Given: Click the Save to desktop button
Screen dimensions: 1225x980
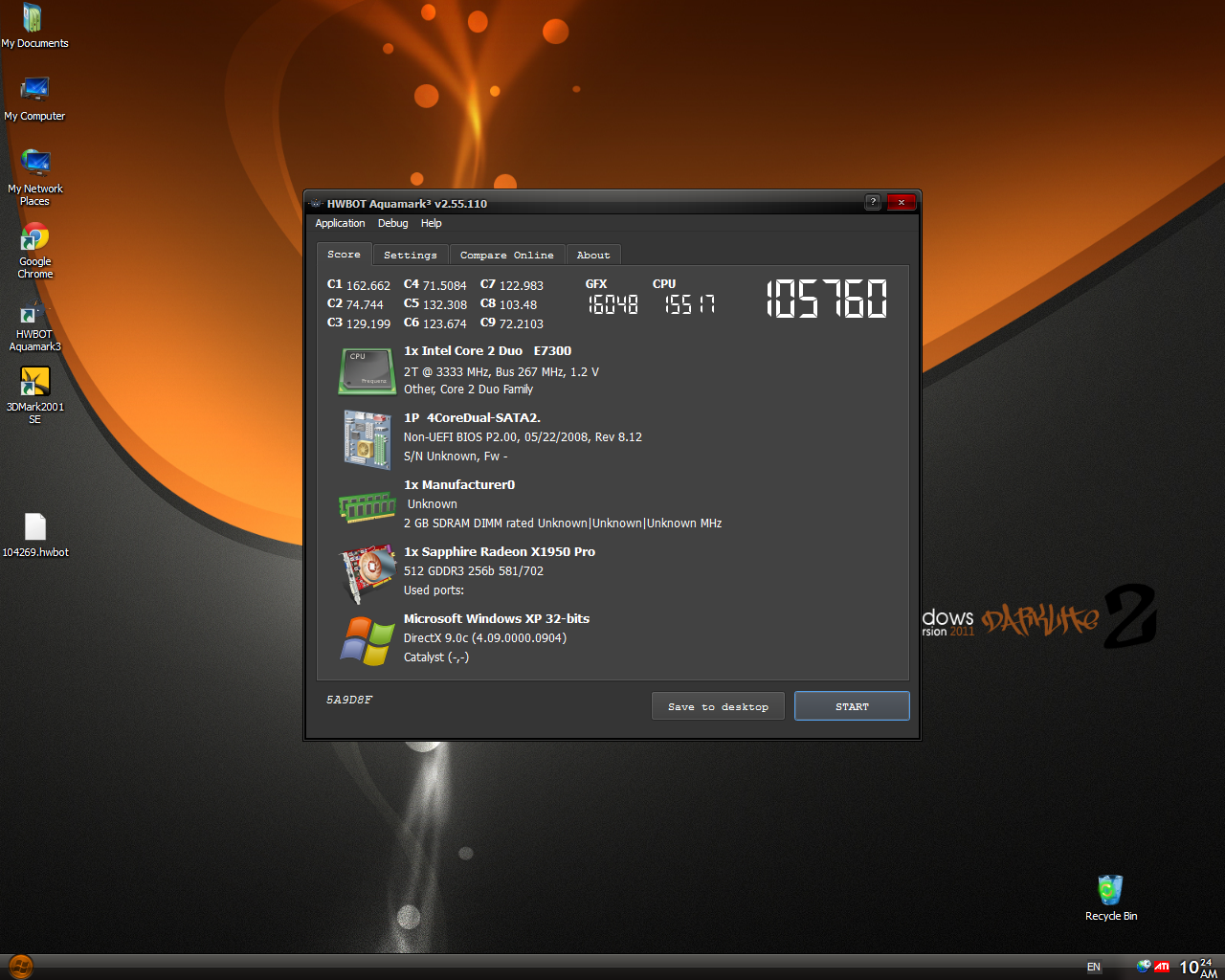Looking at the screenshot, I should point(719,706).
